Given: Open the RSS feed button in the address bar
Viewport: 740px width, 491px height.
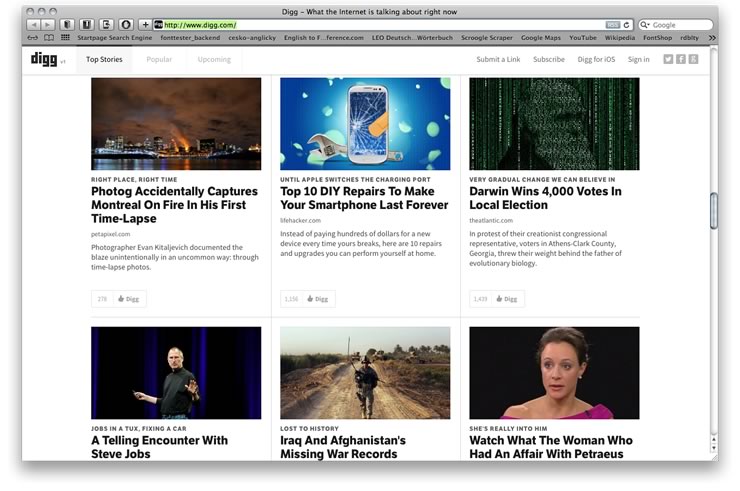Looking at the screenshot, I should [x=613, y=25].
